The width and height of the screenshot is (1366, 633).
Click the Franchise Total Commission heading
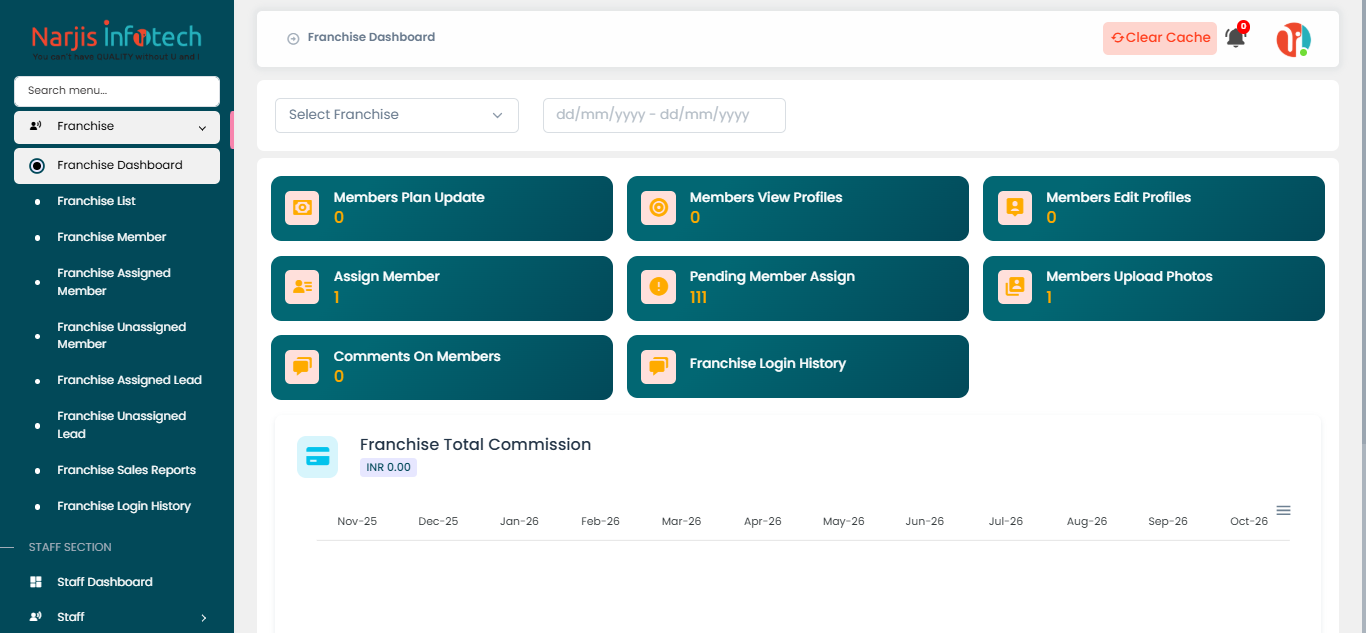(x=475, y=445)
